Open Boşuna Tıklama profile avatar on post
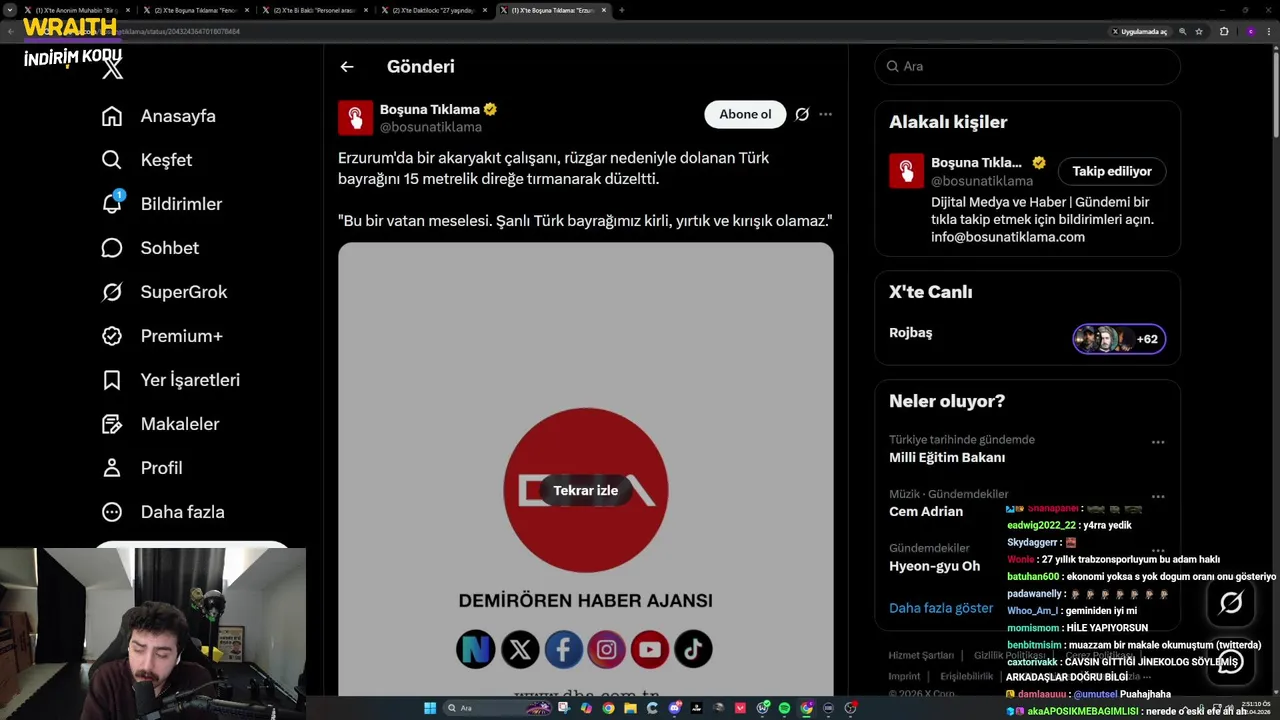The image size is (1280, 720). pos(355,117)
